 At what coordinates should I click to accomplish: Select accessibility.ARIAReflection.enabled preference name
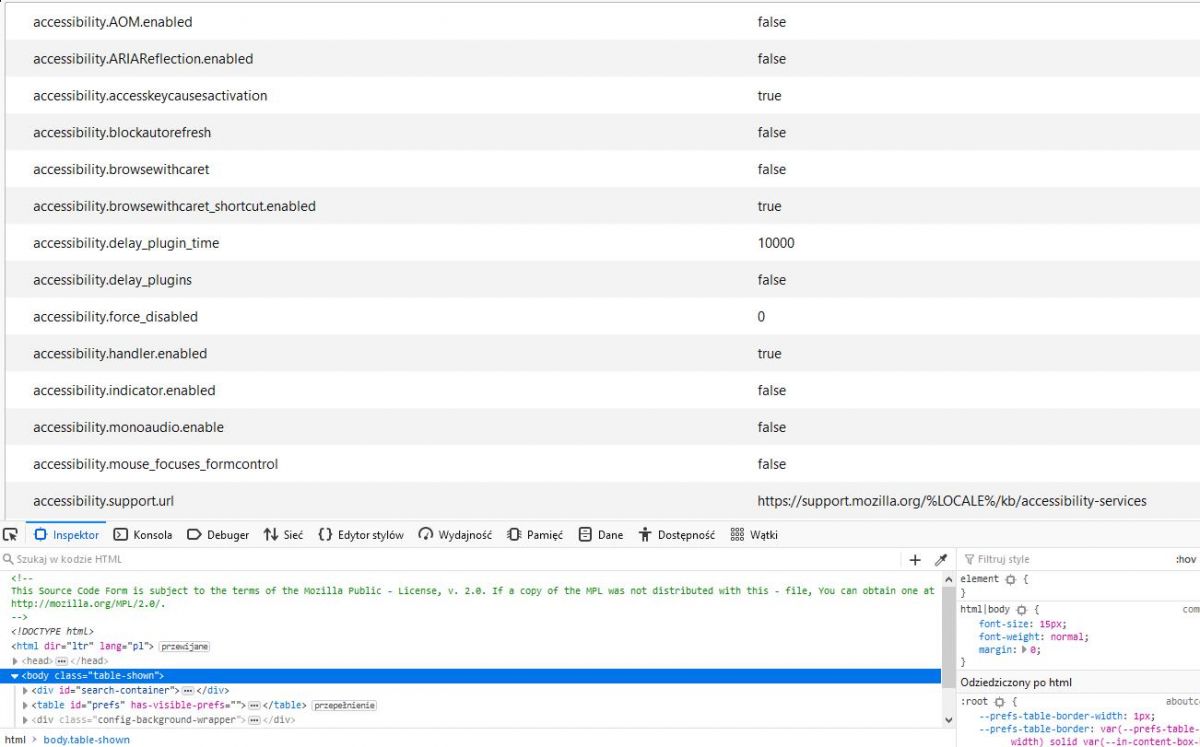143,59
